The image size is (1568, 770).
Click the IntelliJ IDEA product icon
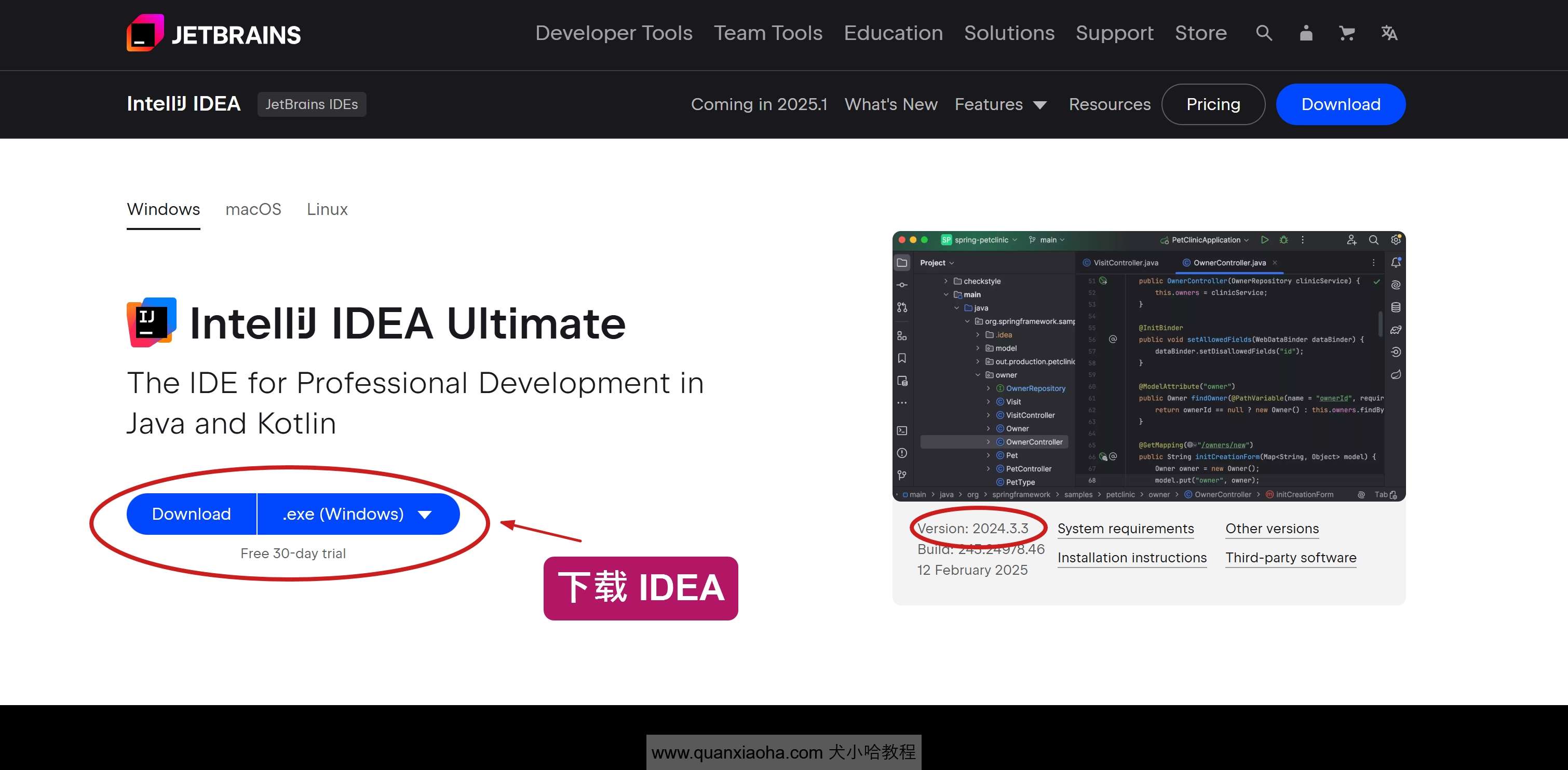pos(151,323)
